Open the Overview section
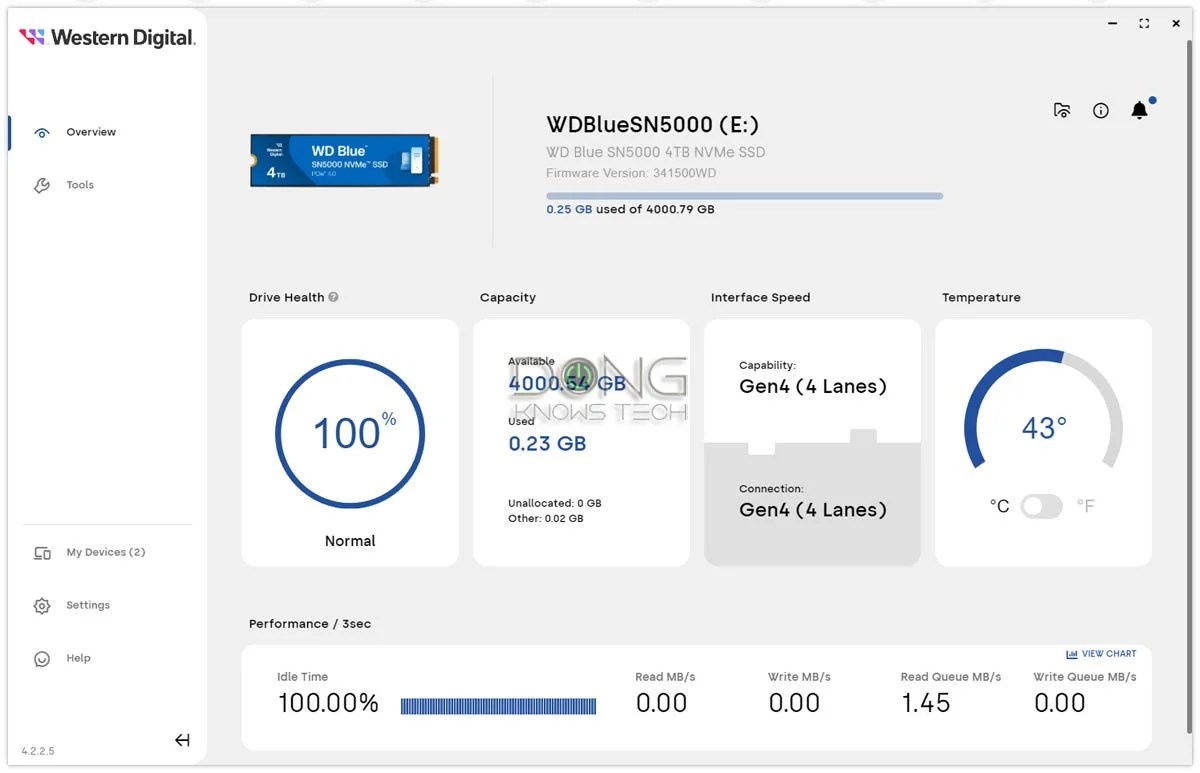1200x773 pixels. [91, 132]
